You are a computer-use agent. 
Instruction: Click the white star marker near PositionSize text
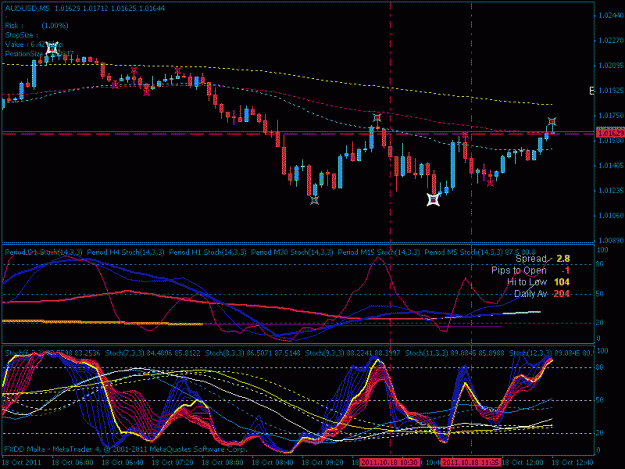(52, 48)
